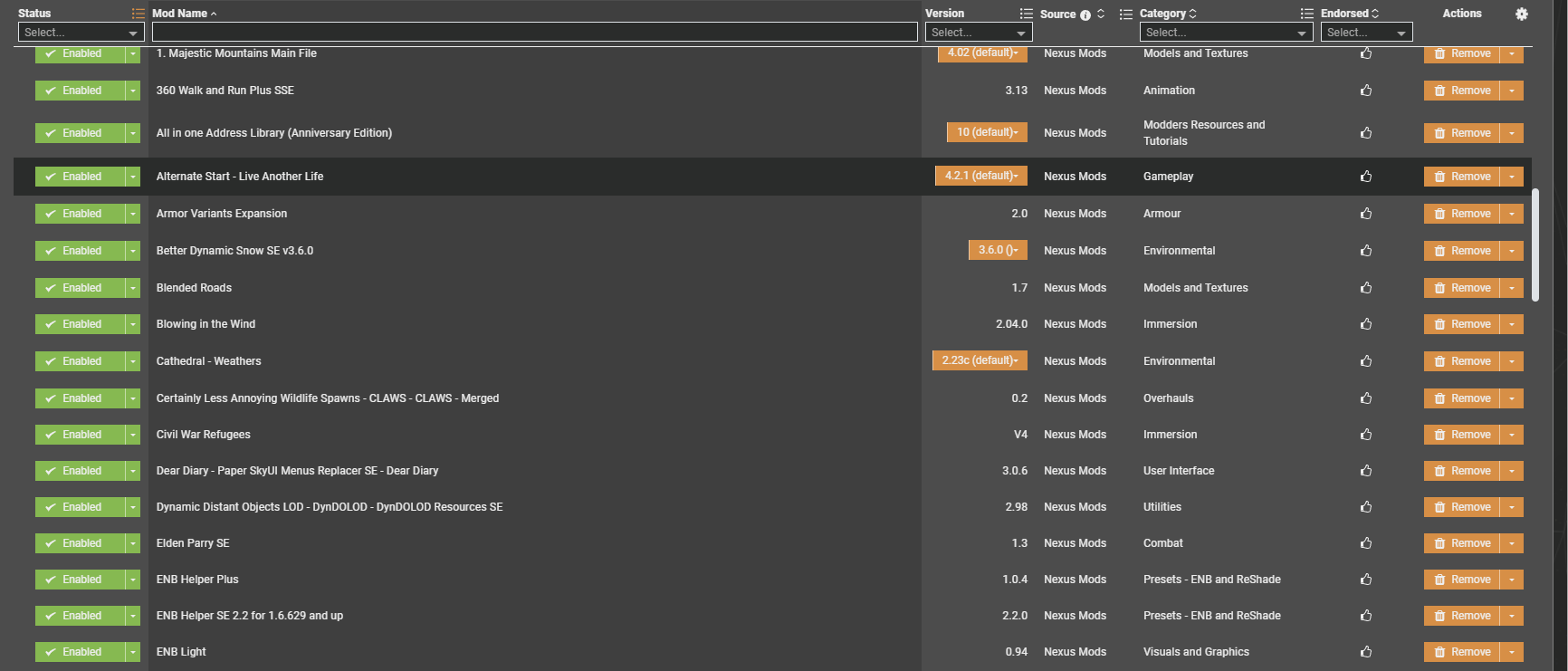
Task: Open the Category filter select box
Action: coord(1224,33)
